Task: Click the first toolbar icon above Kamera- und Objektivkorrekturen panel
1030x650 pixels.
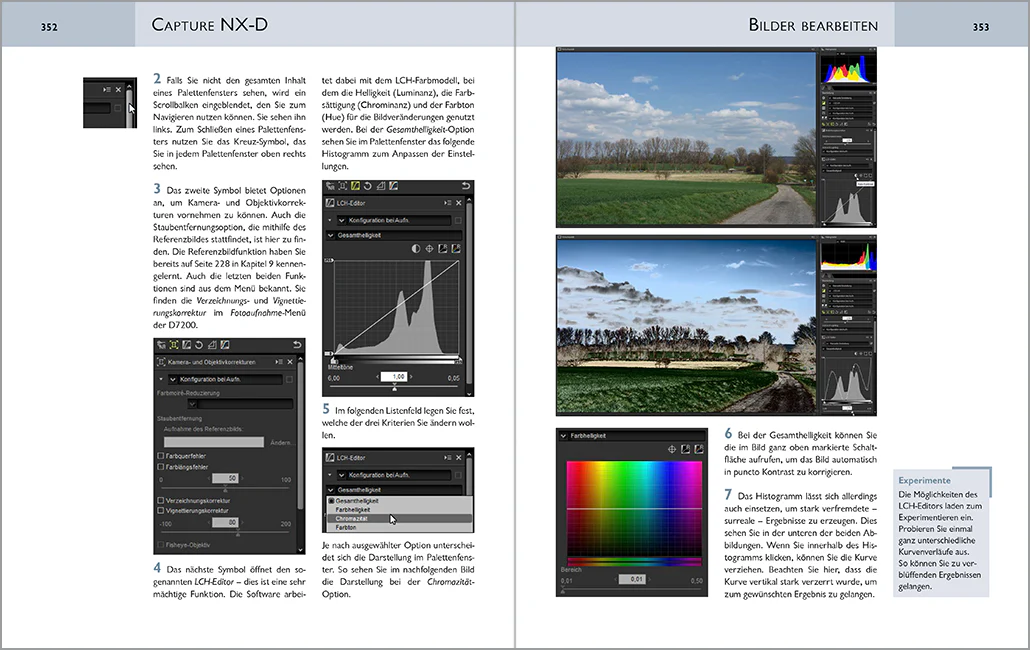Action: pos(161,345)
